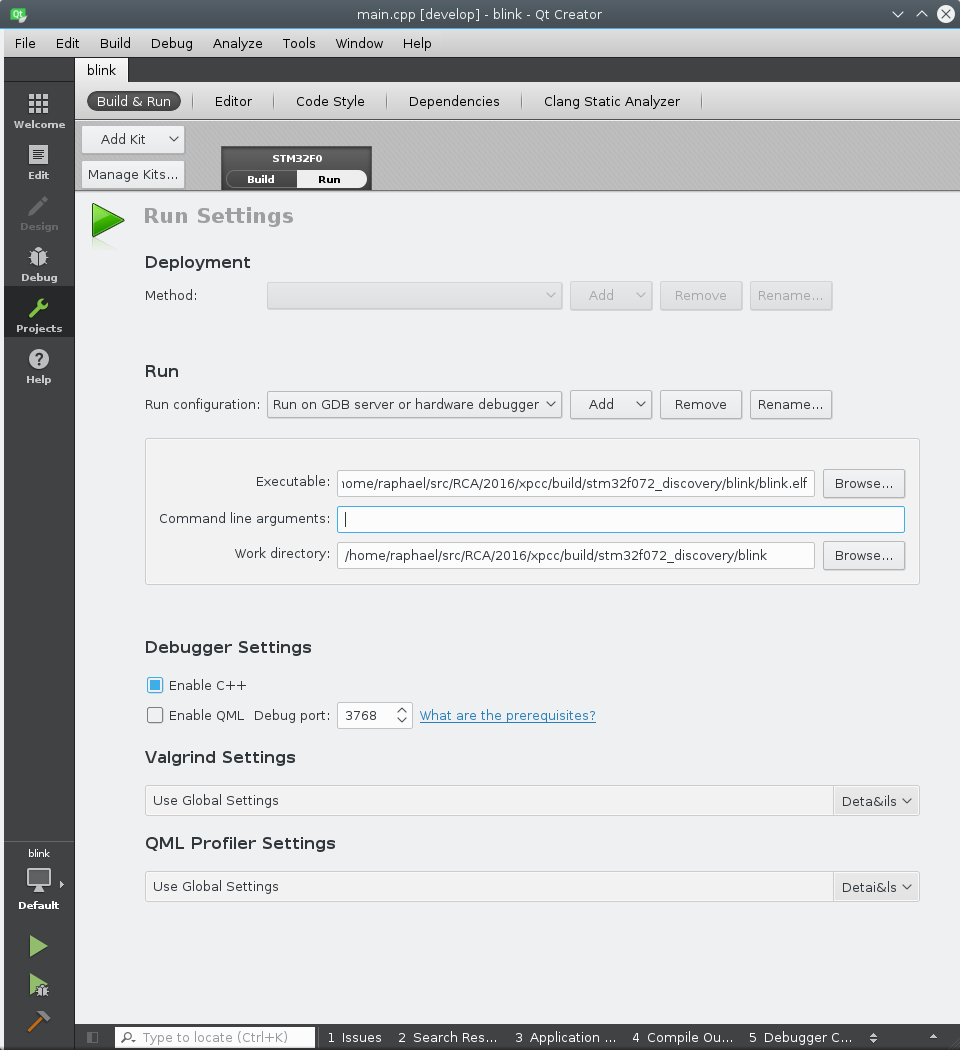Focus the Debug port number field
Viewport: 960px width, 1050px height.
click(x=366, y=715)
